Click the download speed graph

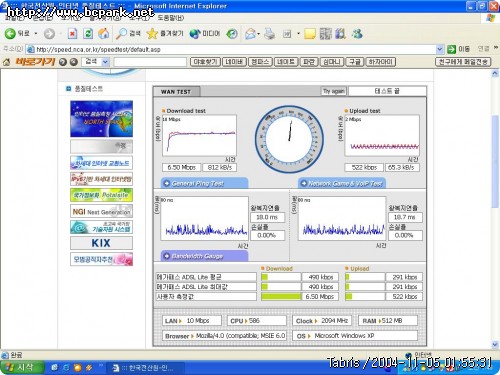pos(199,135)
